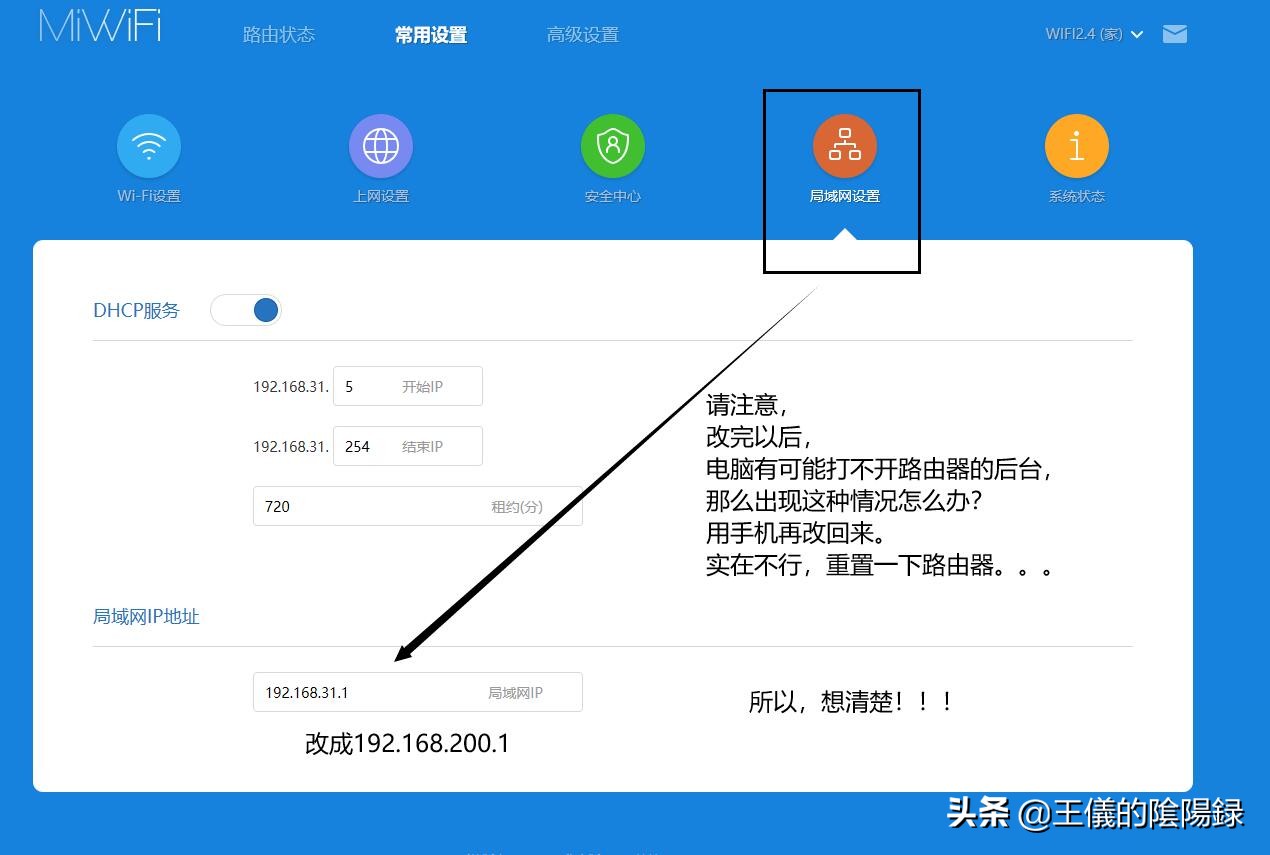Click the DHCP服务 label
Screen dimensions: 1270x855
(136, 310)
